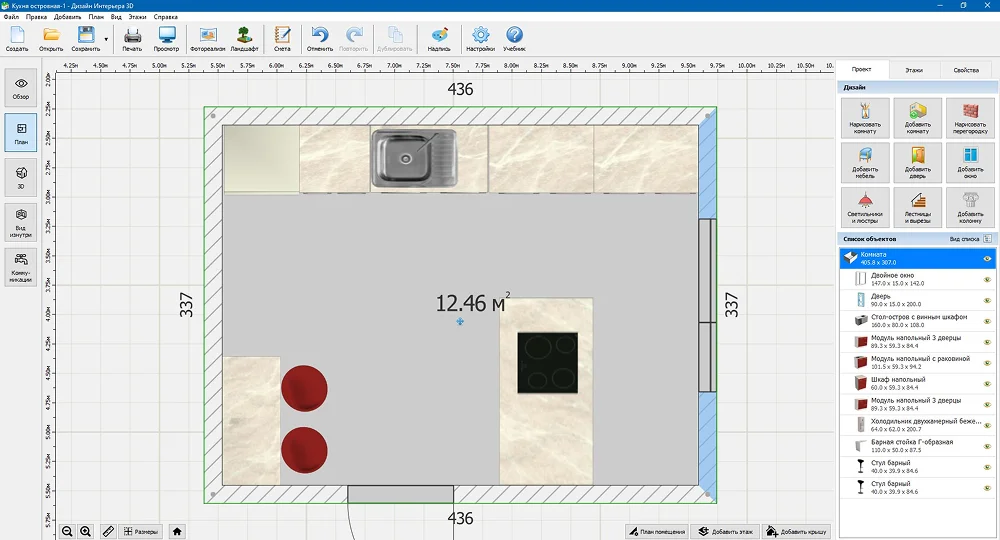This screenshot has width=1000, height=540.
Task: Select the ruler measurement tool
Action: (108, 531)
